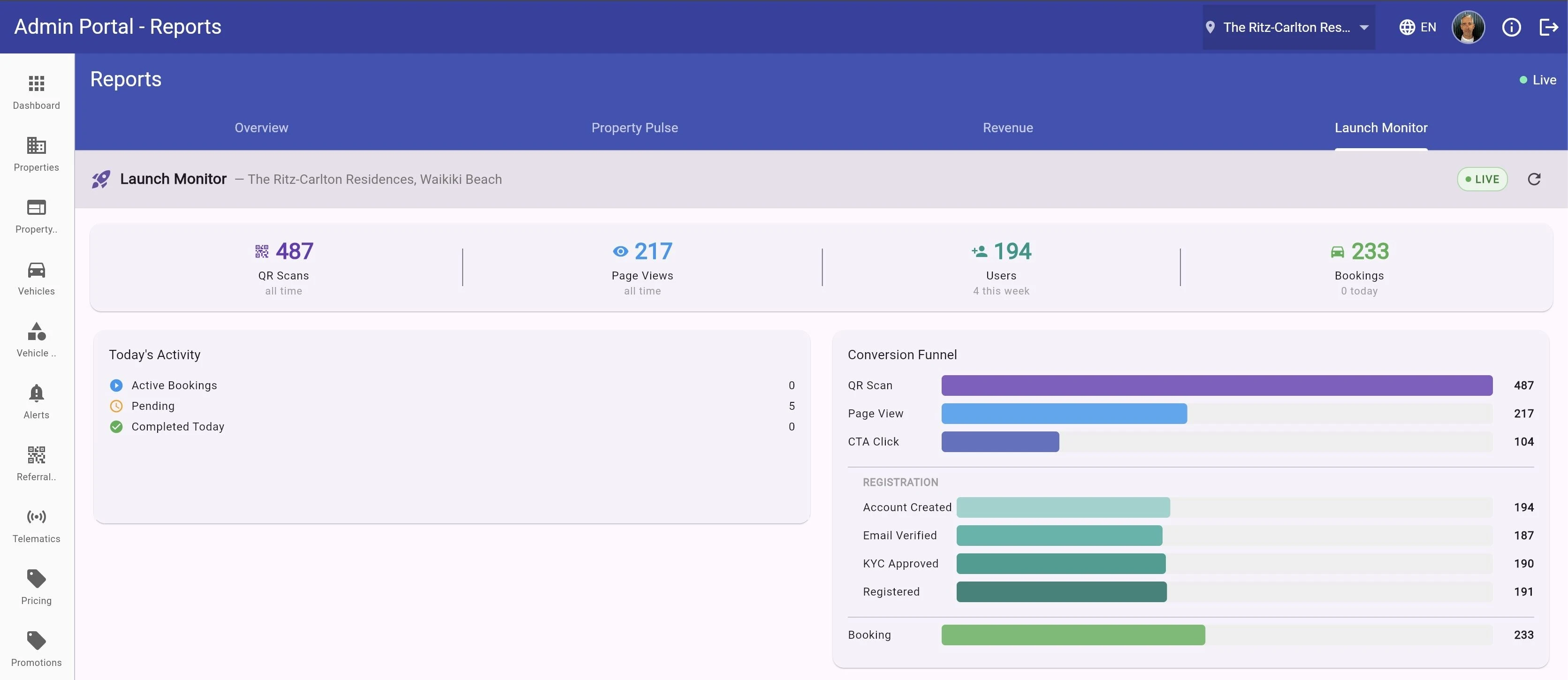This screenshot has height=680, width=1568.
Task: Click the 233 Bookings stat
Action: tap(1370, 251)
